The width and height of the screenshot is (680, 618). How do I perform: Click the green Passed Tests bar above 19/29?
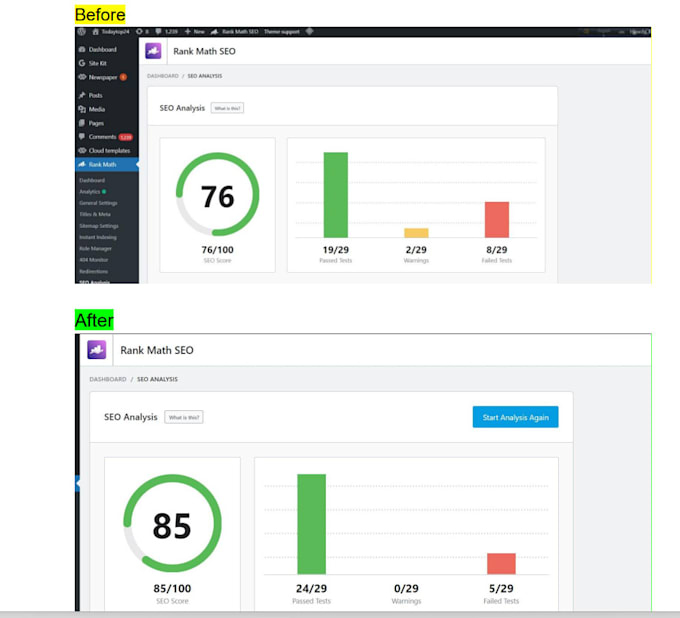(336, 195)
